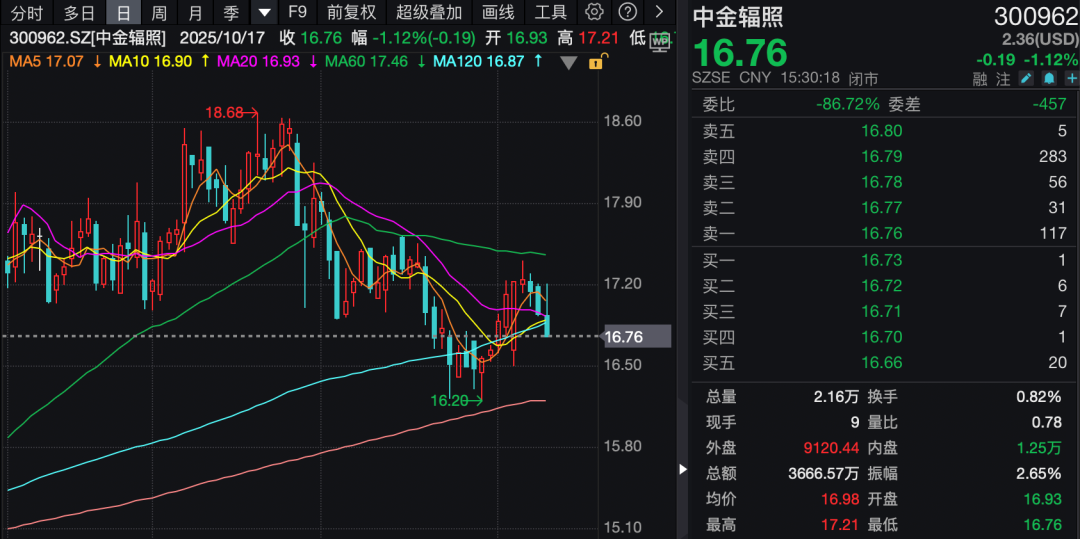
Task: Expand toolbar with right chevron arrow
Action: click(659, 13)
